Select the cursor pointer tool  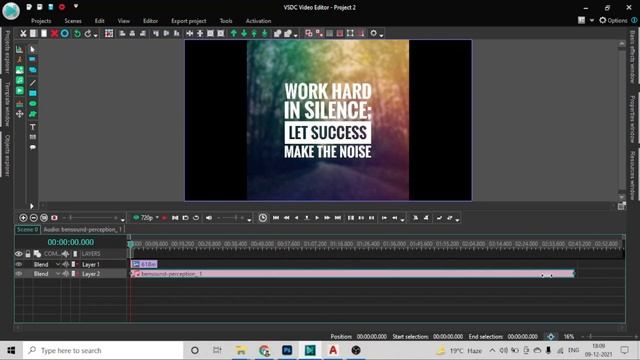(x=33, y=49)
